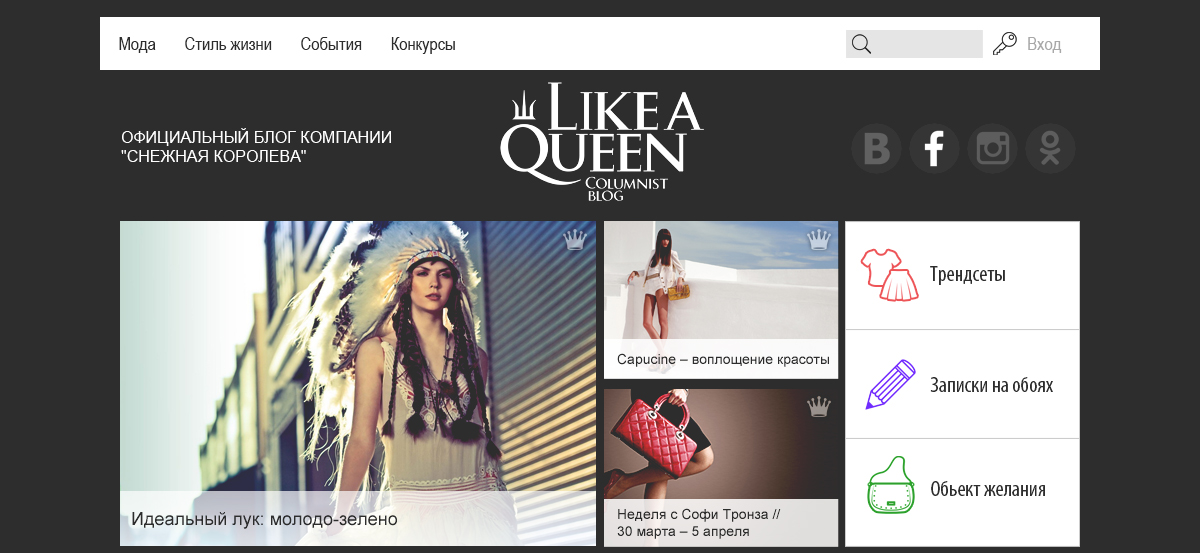Open the VKontakte social icon

tap(876, 149)
